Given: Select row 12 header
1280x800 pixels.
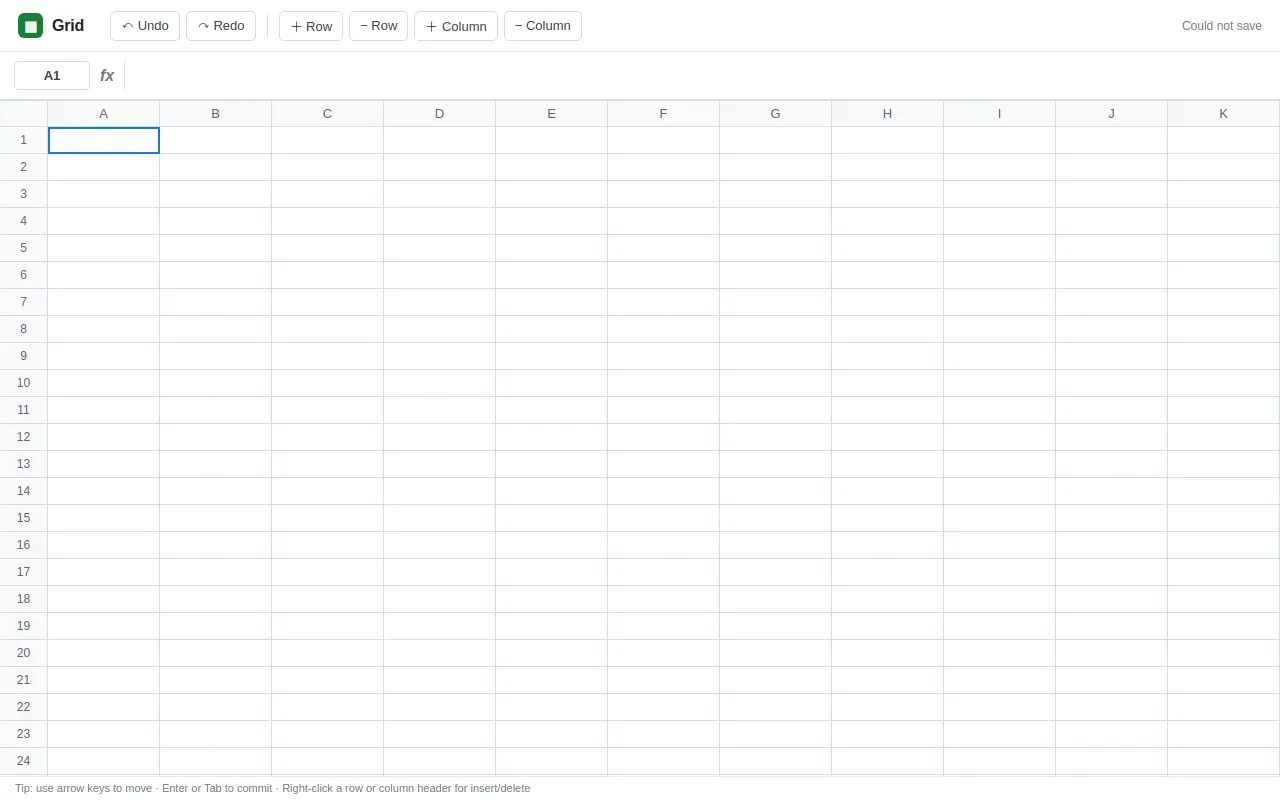Looking at the screenshot, I should click(x=24, y=437).
